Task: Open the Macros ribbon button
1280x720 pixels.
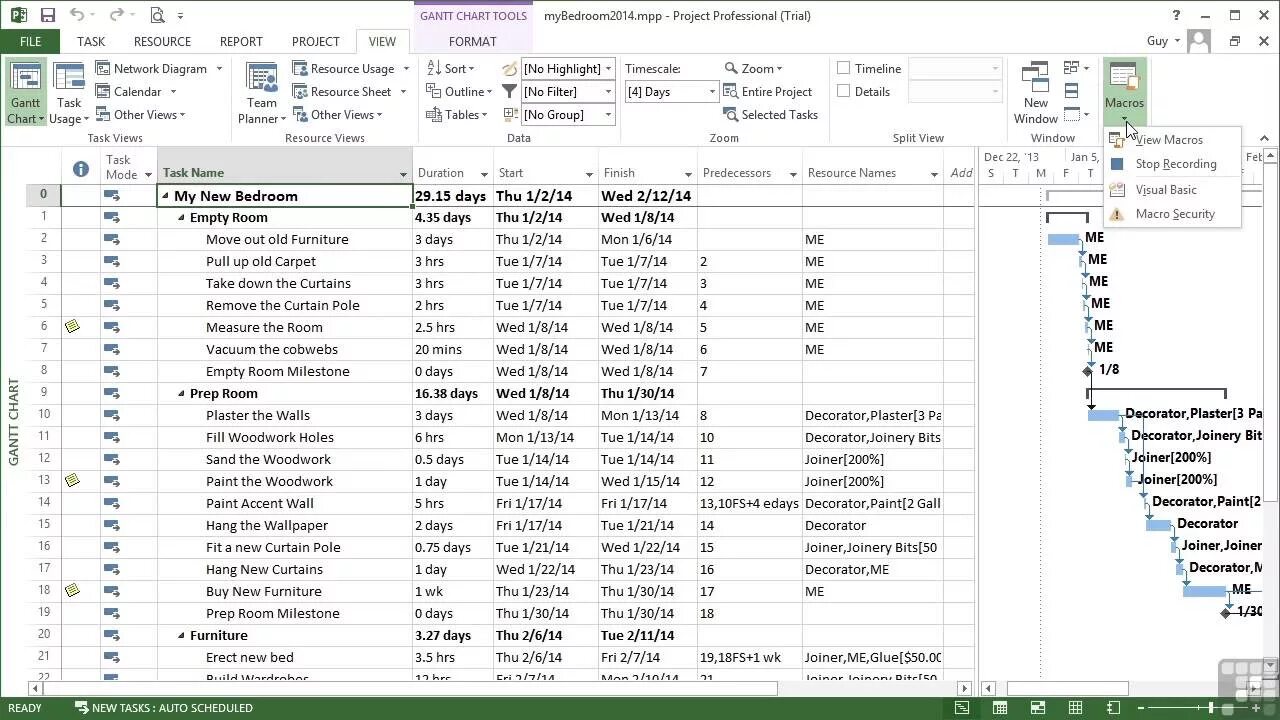Action: click(1124, 93)
